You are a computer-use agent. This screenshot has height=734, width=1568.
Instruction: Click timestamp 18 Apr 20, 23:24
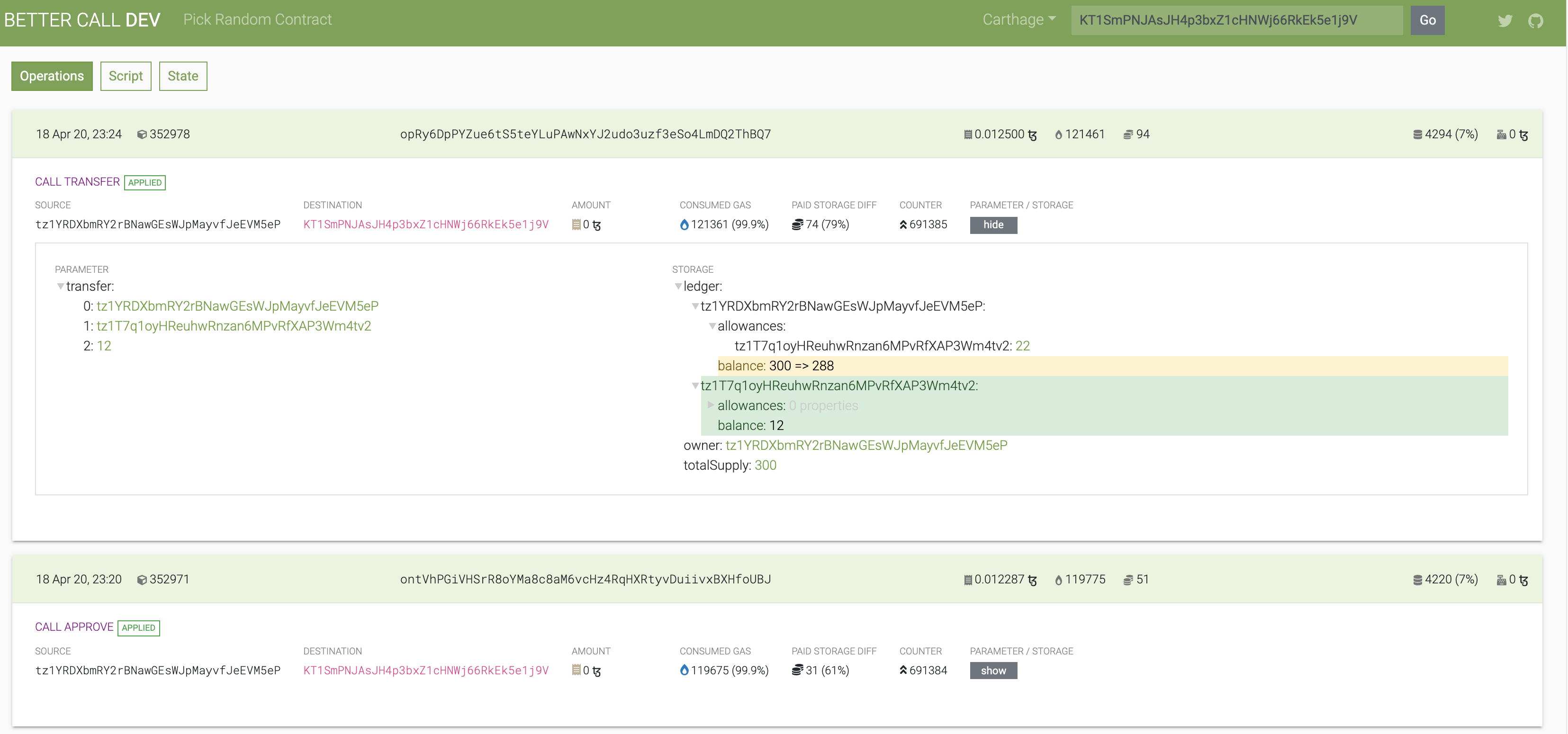tap(79, 134)
